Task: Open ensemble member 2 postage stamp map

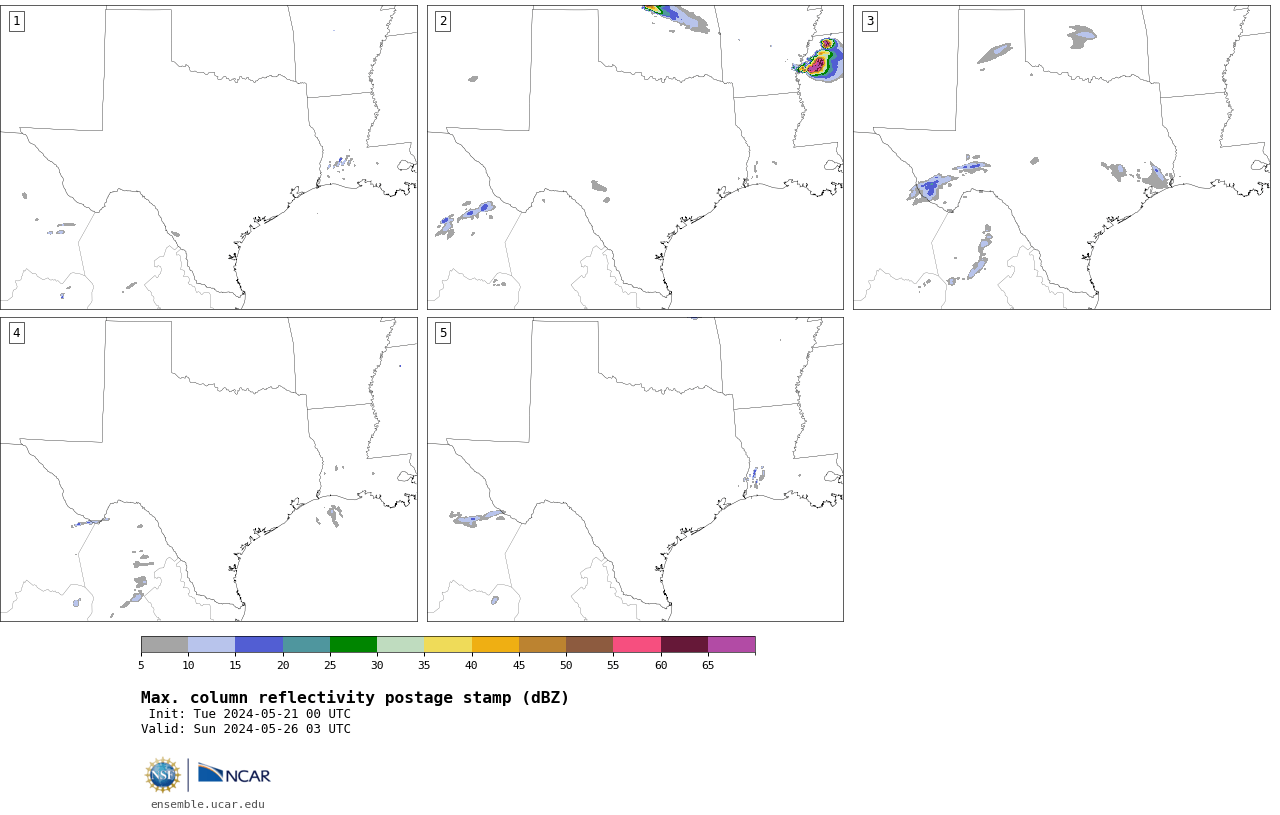Action: pos(635,157)
